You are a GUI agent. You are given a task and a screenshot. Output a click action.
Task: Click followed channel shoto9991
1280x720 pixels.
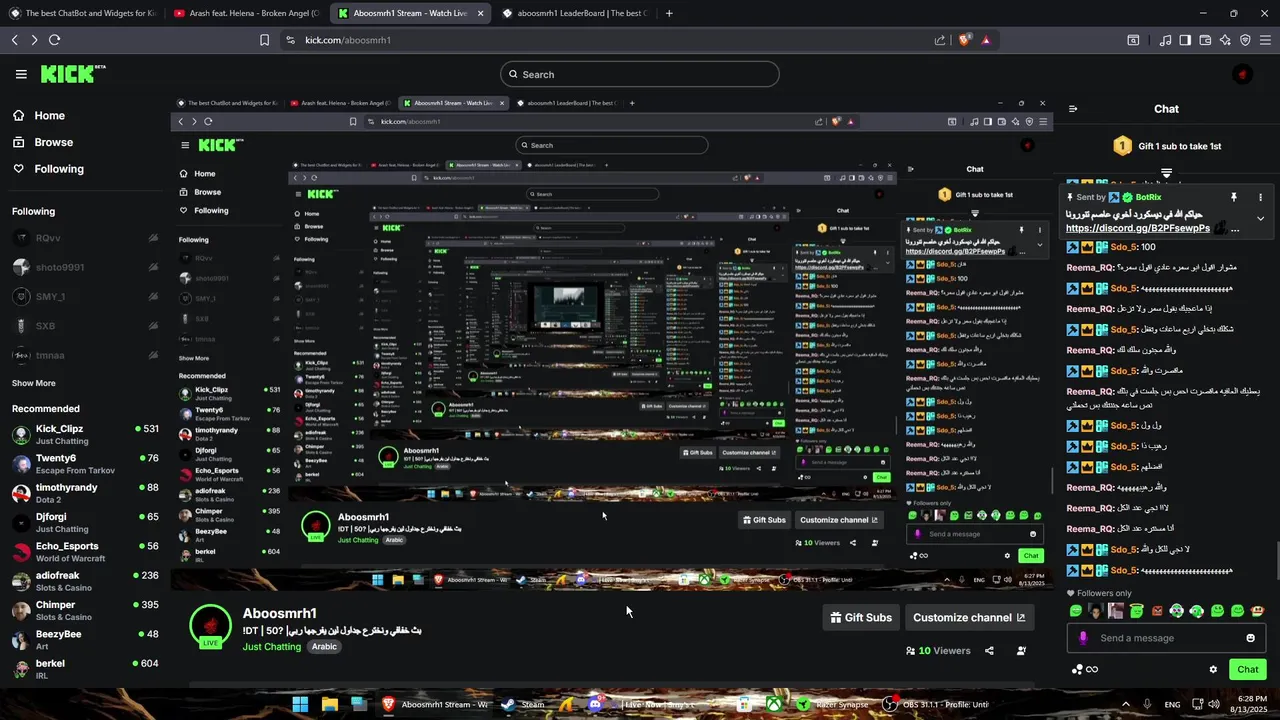click(x=85, y=267)
